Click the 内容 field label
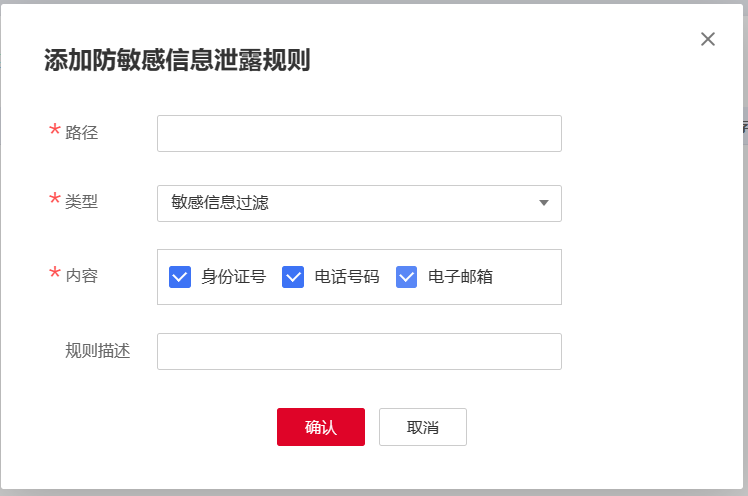This screenshot has height=496, width=748. coord(82,275)
